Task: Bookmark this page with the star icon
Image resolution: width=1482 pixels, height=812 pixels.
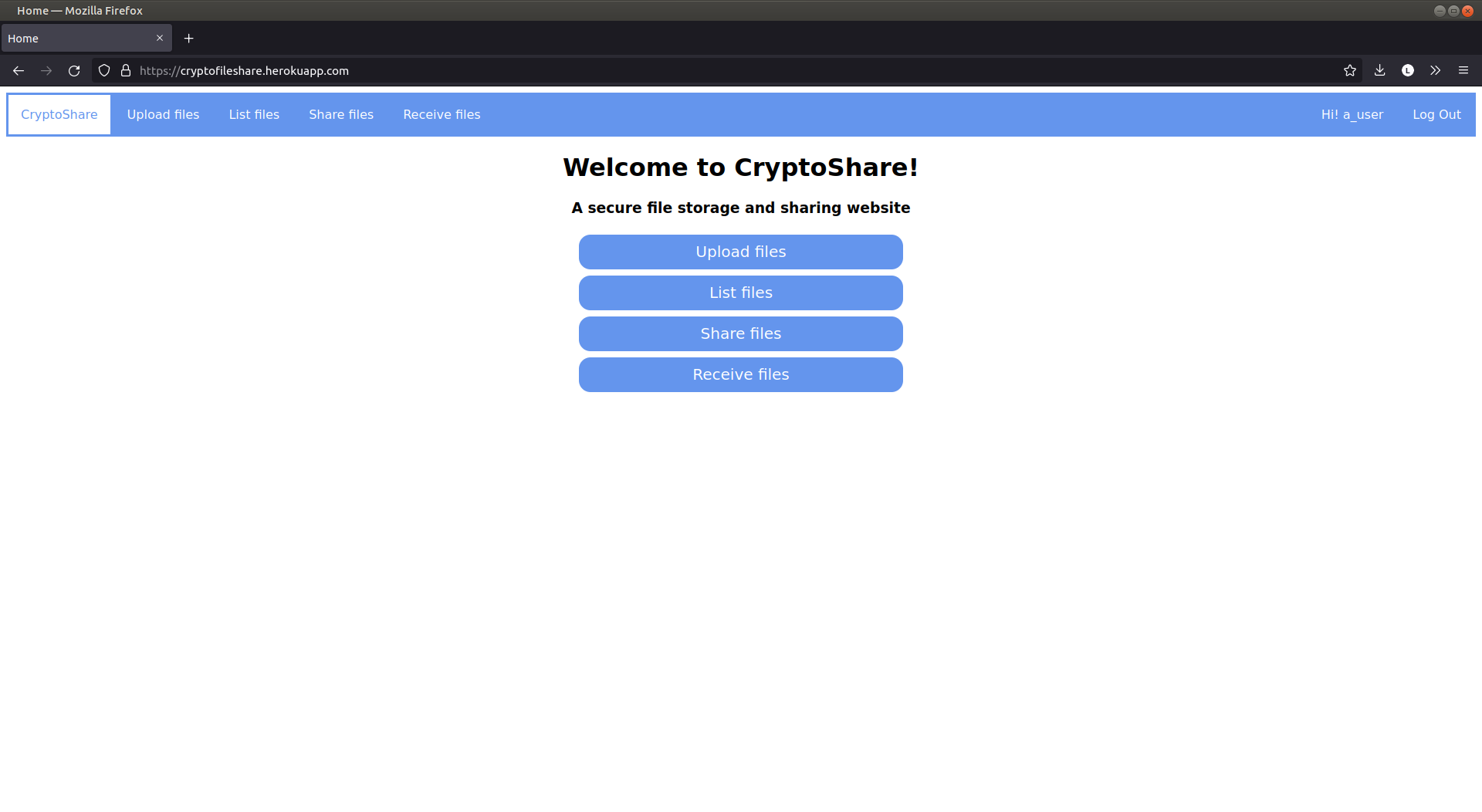Action: (1349, 70)
